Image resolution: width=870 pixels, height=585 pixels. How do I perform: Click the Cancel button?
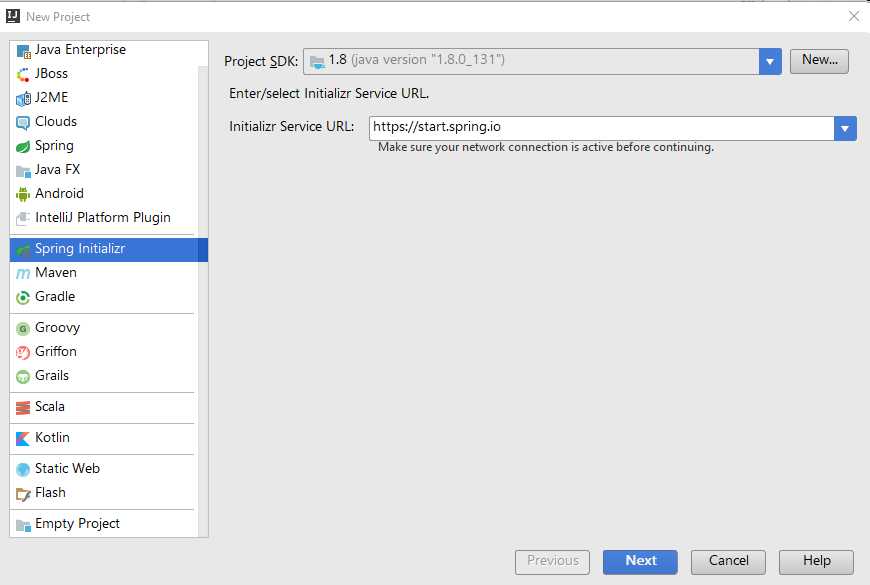(x=728, y=562)
